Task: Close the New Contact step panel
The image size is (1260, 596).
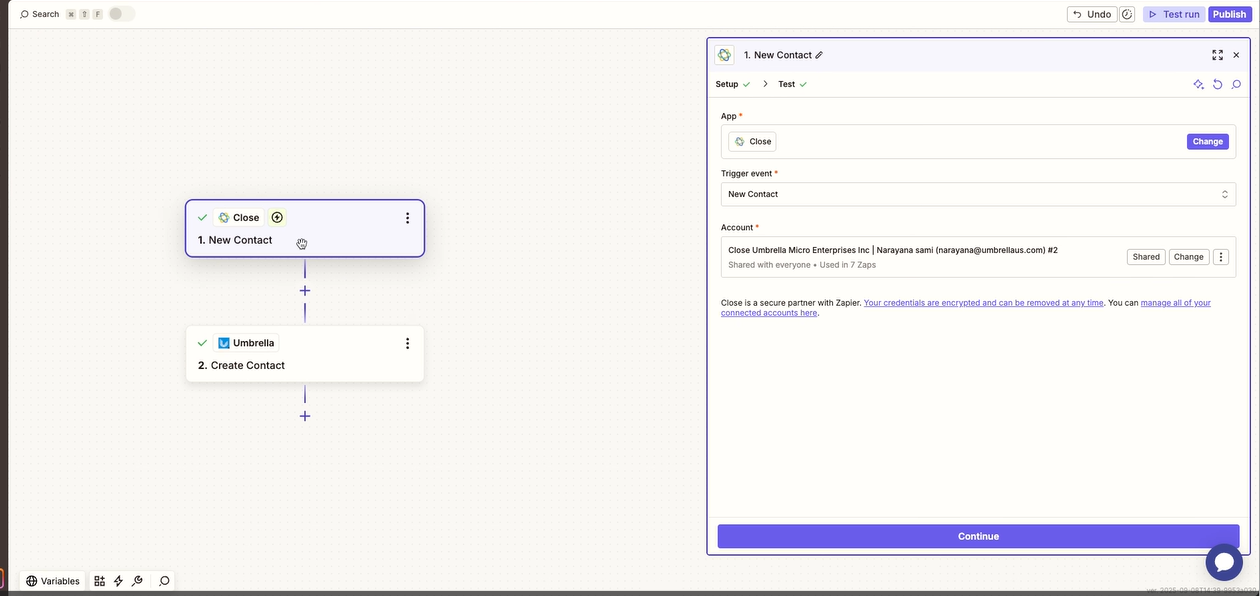Action: tap(1236, 55)
